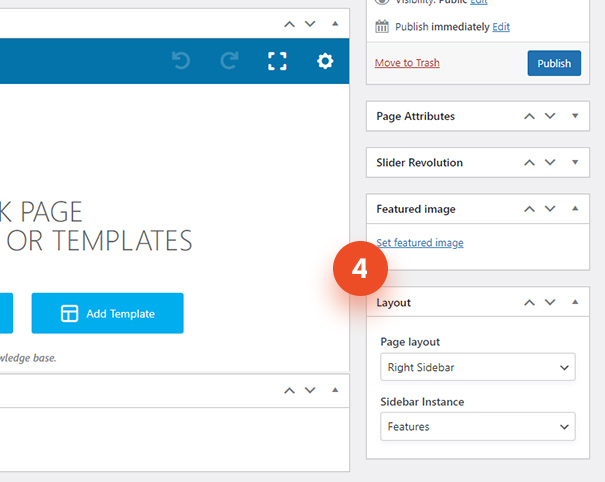The image size is (605, 482).
Task: Click the Page Attributes heading
Action: [x=416, y=116]
